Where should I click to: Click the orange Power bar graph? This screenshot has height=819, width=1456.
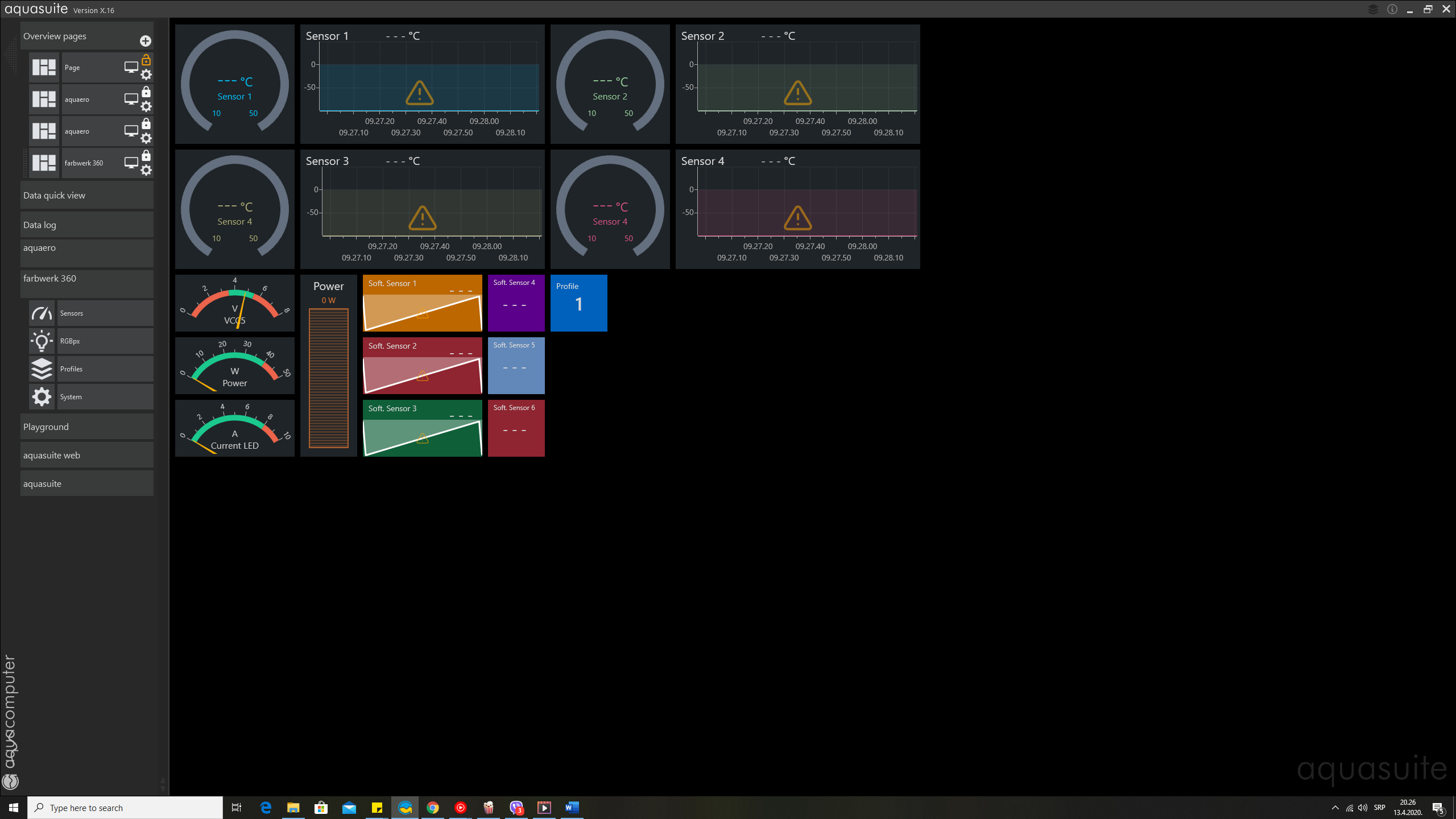pyautogui.click(x=328, y=378)
